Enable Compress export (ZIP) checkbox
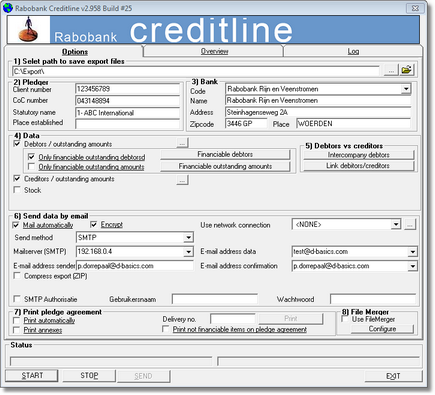The width and height of the screenshot is (435, 395). [x=17, y=276]
